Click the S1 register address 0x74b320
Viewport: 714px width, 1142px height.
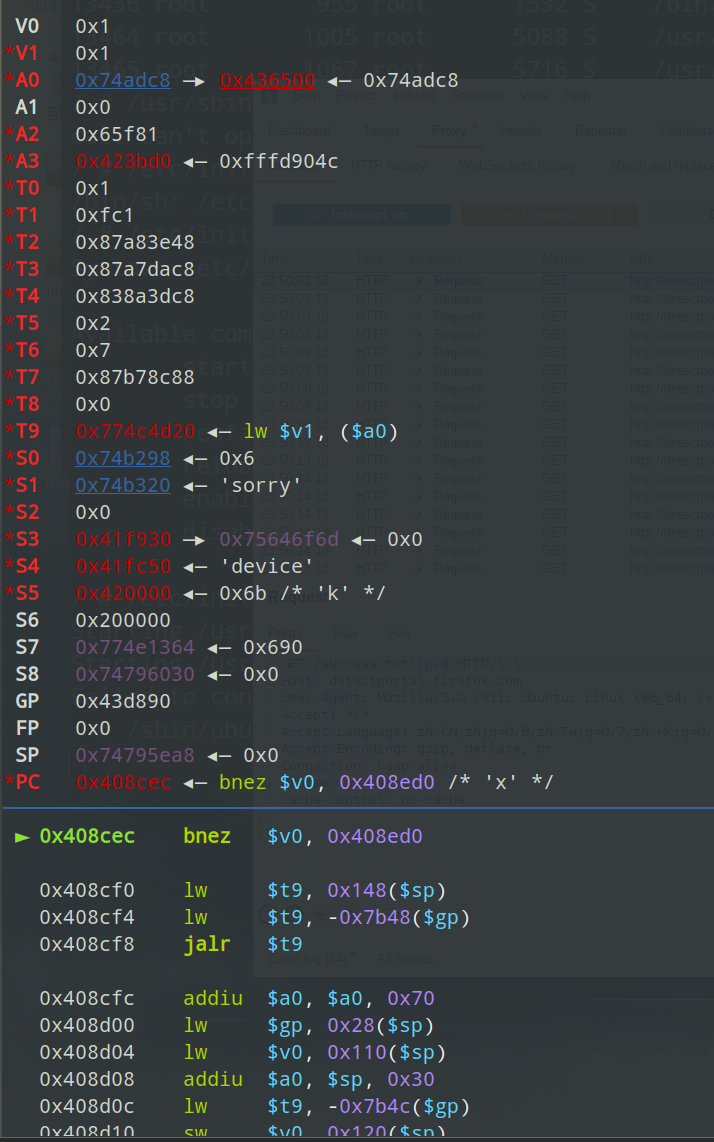[x=122, y=485]
